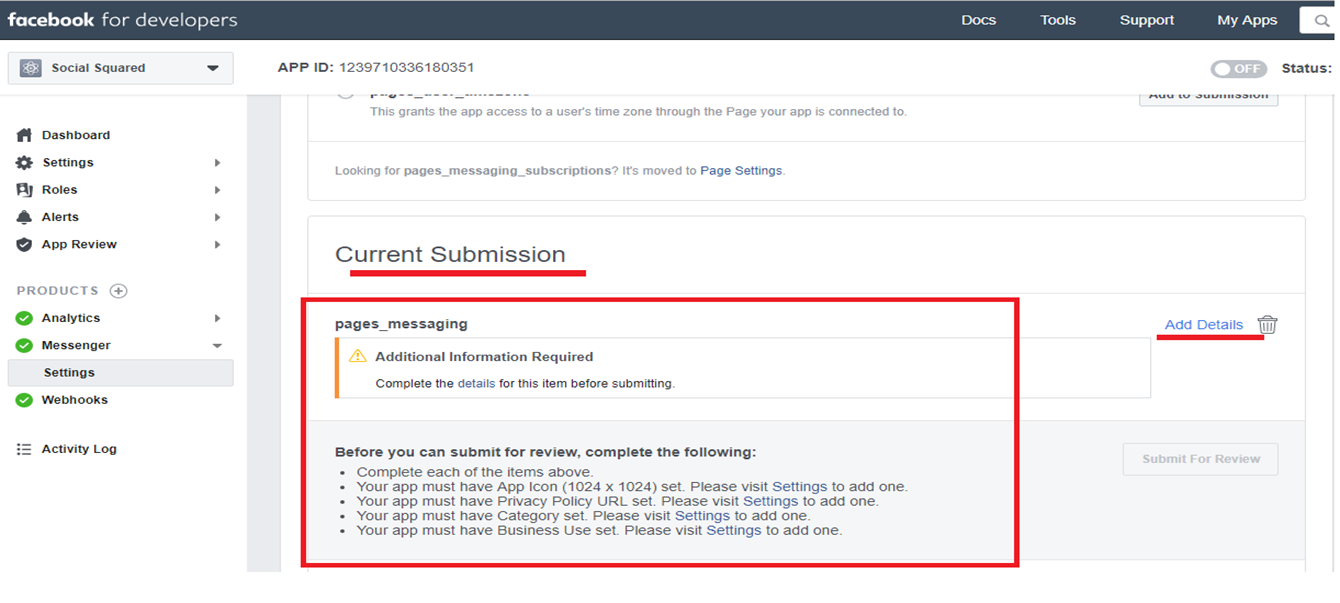Toggle the app status OFF switch
1340x603 pixels.
[1238, 69]
